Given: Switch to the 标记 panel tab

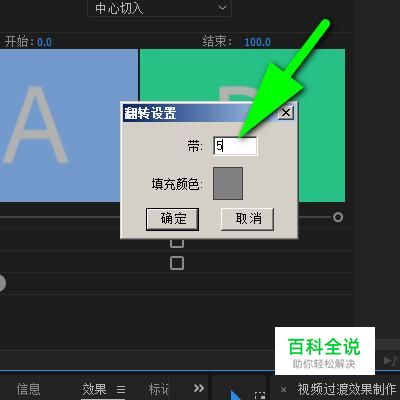Looking at the screenshot, I should [x=159, y=389].
